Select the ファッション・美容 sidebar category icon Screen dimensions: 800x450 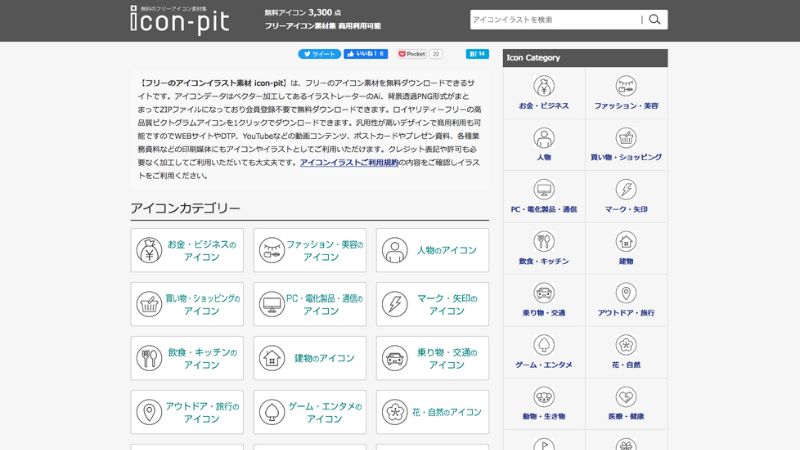click(x=626, y=87)
